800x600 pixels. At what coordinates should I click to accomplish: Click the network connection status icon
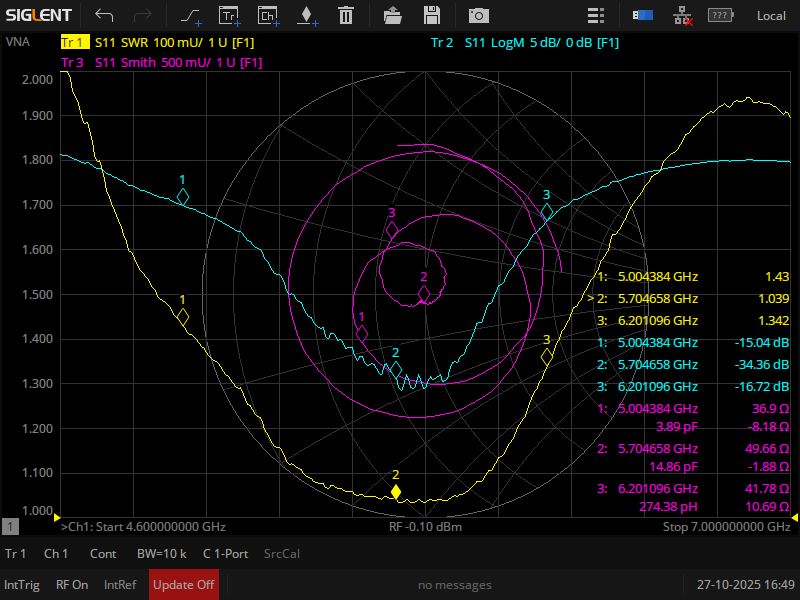(682, 15)
